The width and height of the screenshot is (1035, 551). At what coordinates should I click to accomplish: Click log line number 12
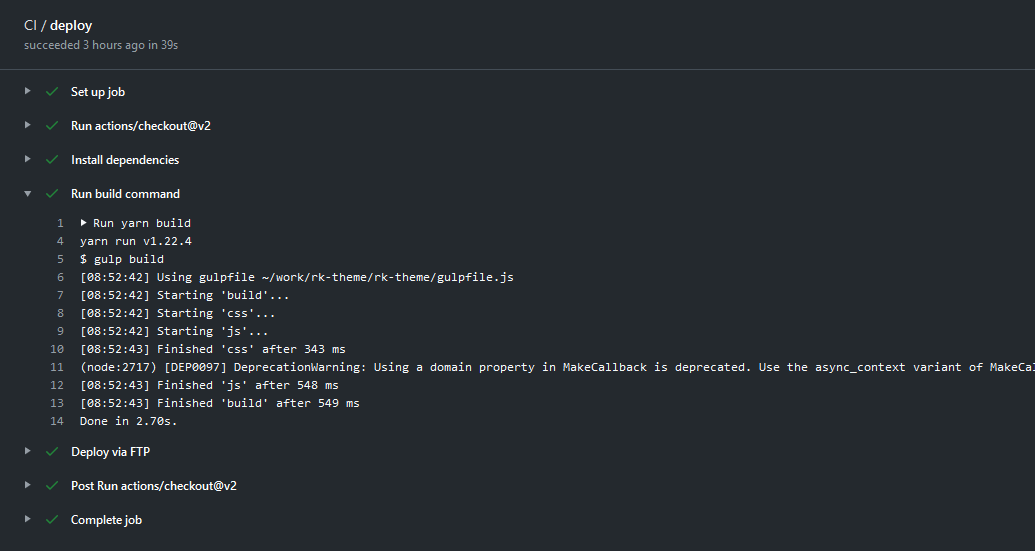(x=57, y=385)
